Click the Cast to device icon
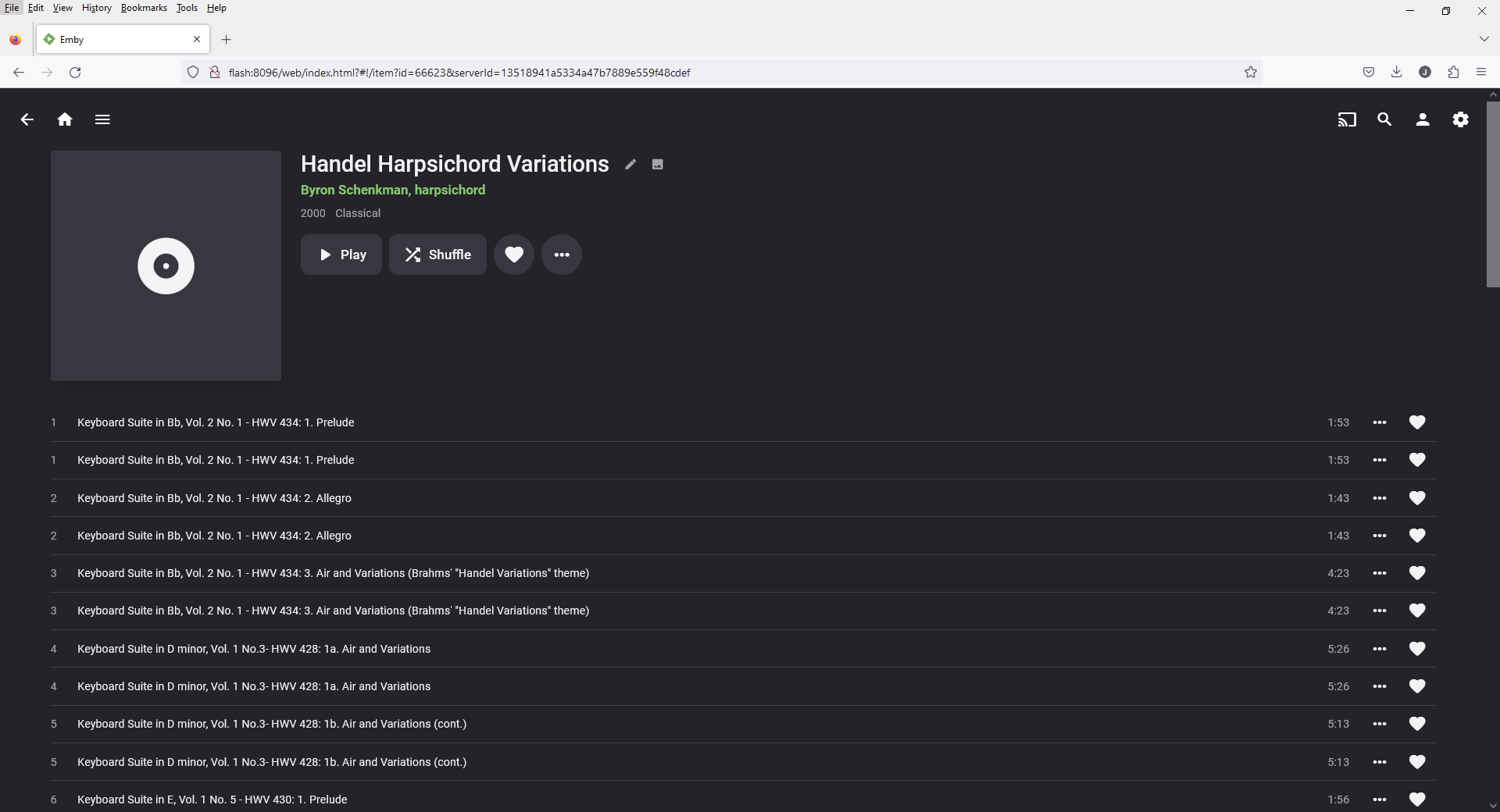 click(1347, 119)
